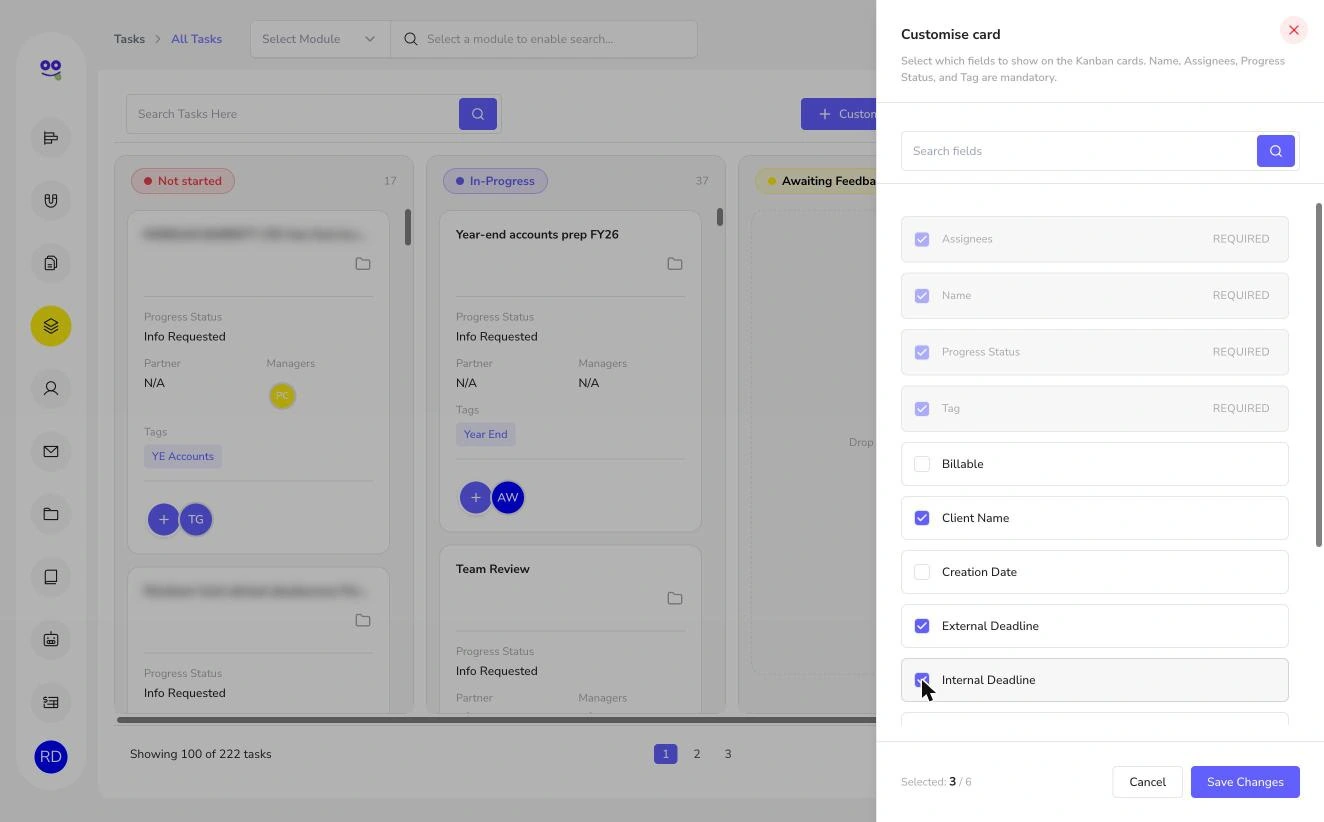Go to page 3 of tasks

tap(728, 754)
